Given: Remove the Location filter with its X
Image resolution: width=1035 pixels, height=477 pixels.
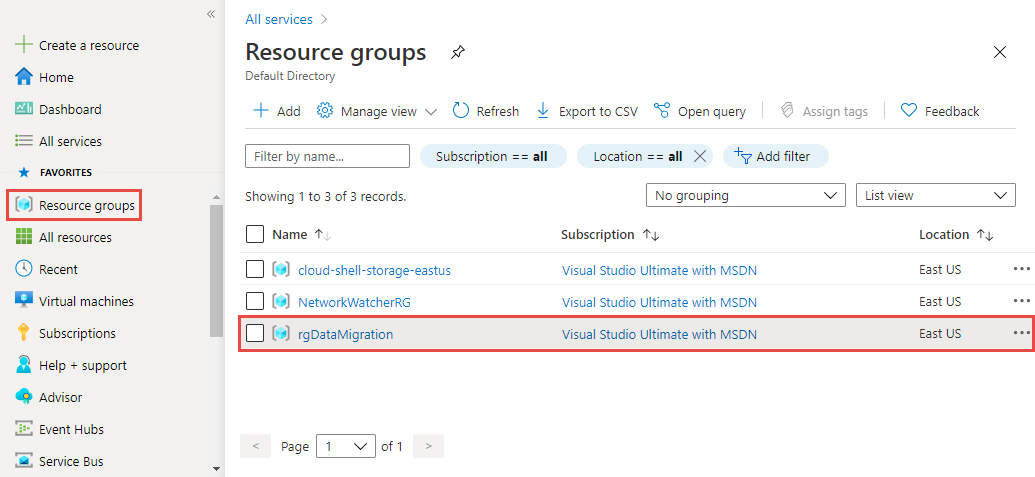Looking at the screenshot, I should coord(700,156).
